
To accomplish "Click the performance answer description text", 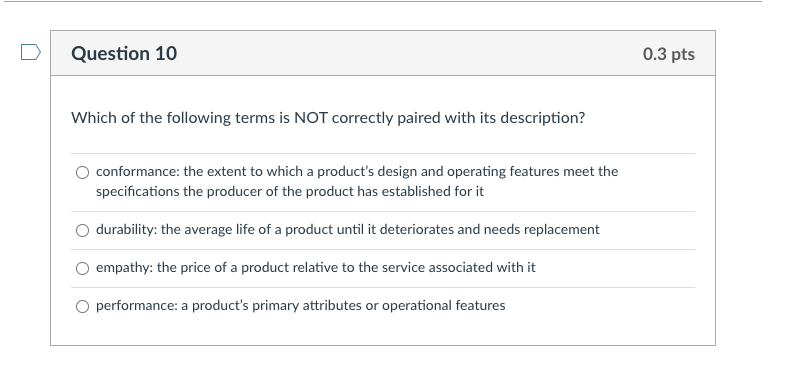I will pos(300,305).
